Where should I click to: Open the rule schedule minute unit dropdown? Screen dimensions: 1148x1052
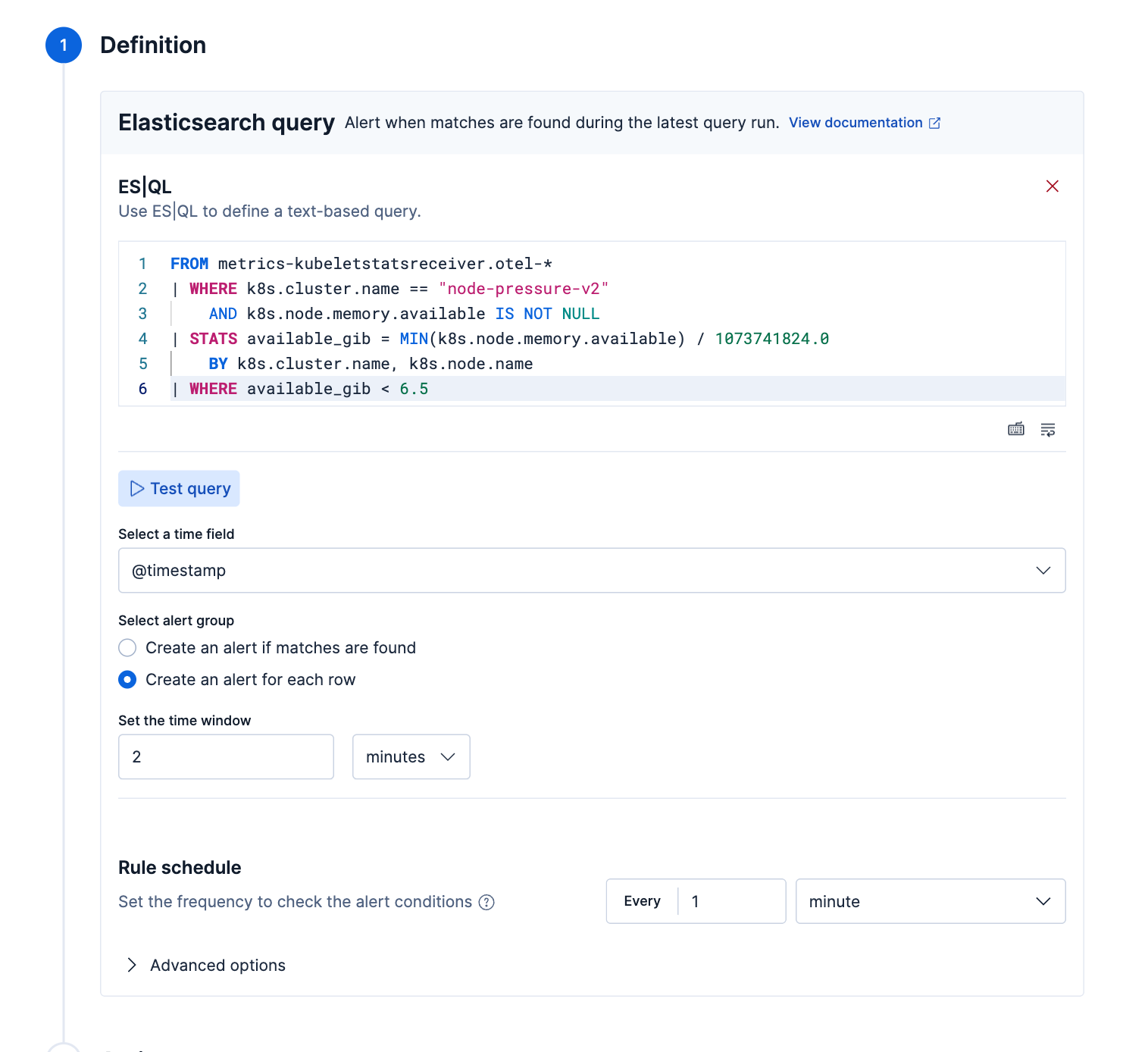click(931, 902)
